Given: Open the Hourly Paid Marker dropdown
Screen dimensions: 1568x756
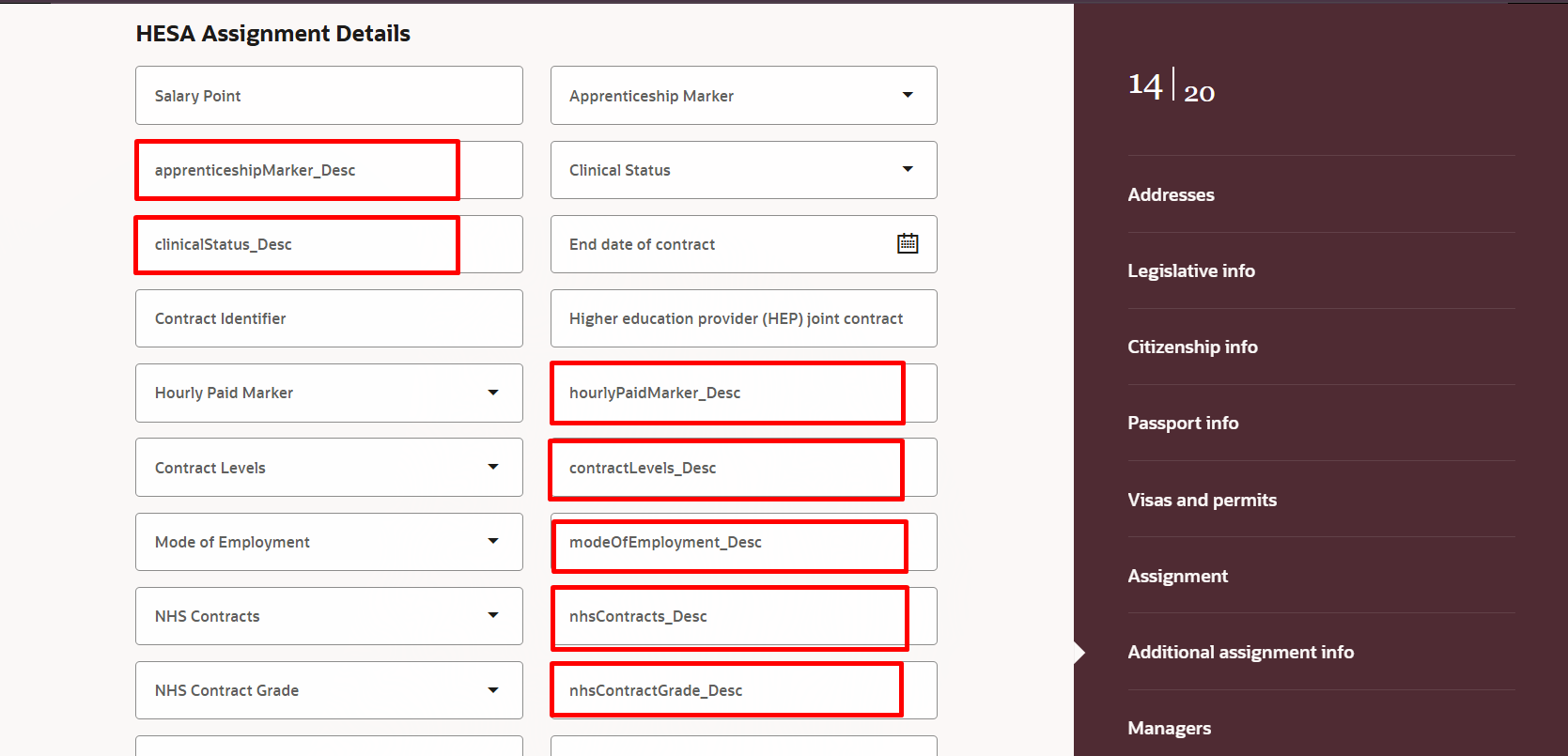Looking at the screenshot, I should coord(493,393).
